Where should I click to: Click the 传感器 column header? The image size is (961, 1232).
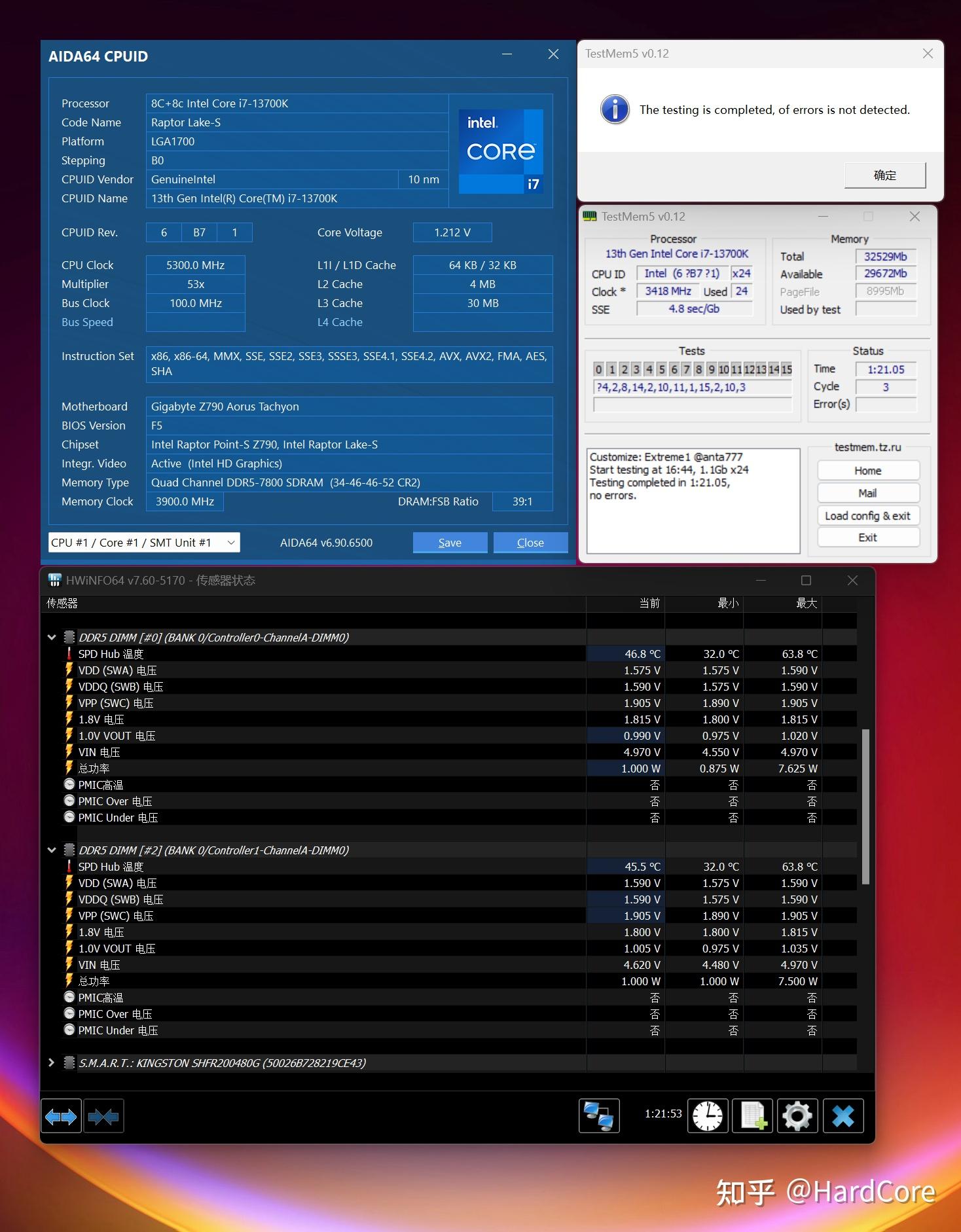coord(315,603)
